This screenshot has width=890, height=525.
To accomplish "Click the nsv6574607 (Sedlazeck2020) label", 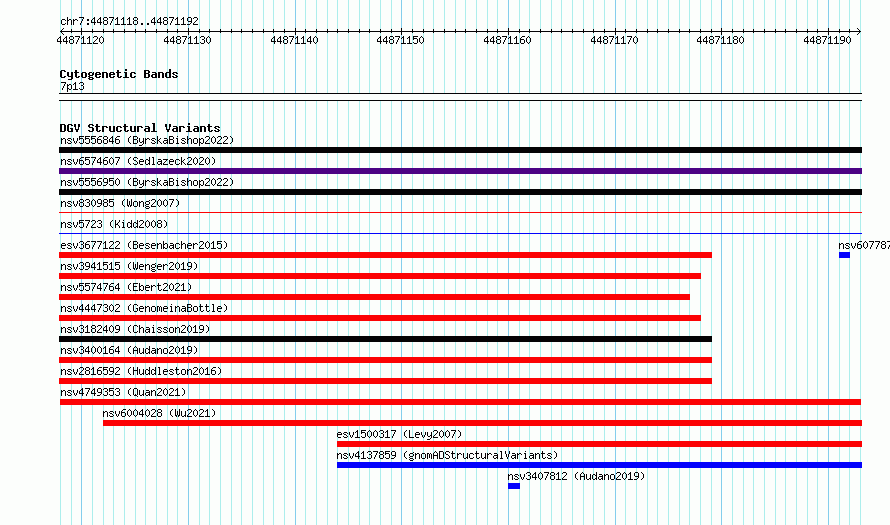I will click(x=138, y=161).
